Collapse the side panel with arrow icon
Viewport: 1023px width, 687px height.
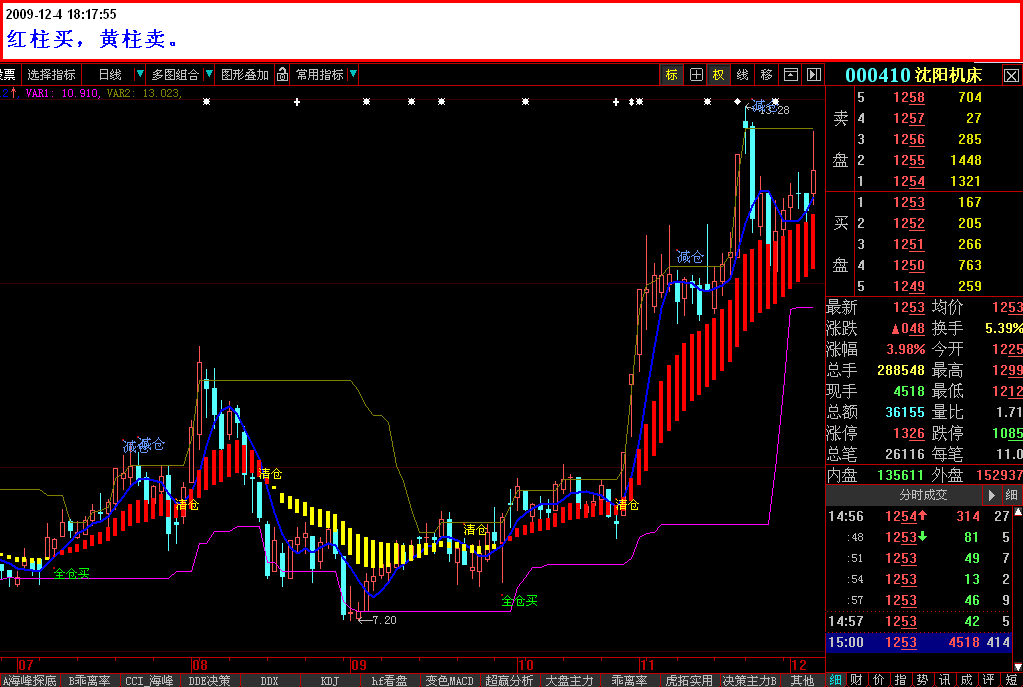point(814,75)
